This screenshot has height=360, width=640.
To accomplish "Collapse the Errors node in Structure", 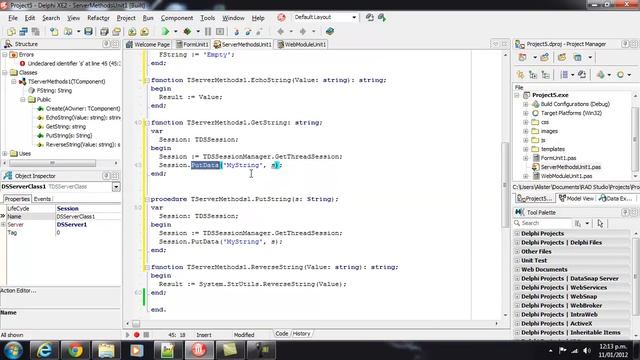I will [5, 54].
